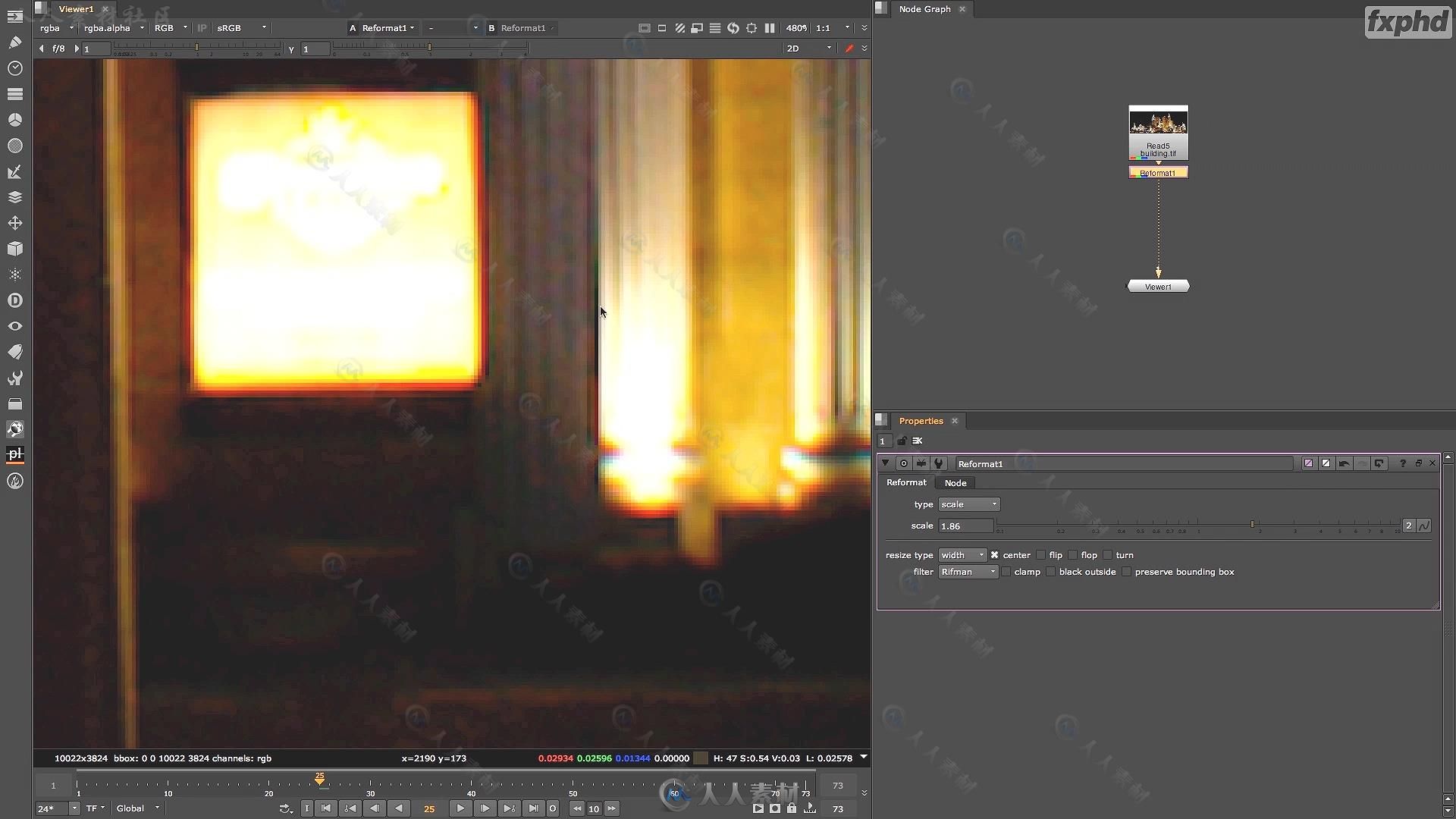
Task: Open the Merge nodes layers icon
Action: (x=14, y=197)
